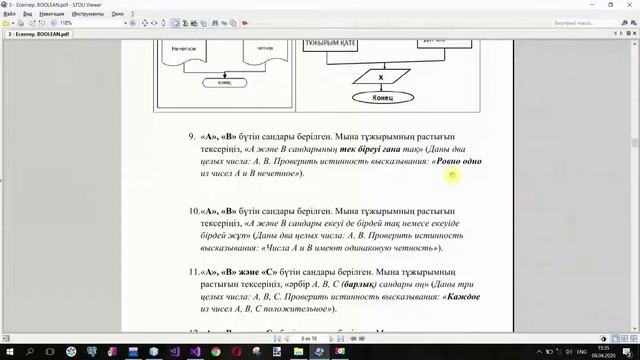Click the rotate left toolbar icon
The height and width of the screenshot is (360, 640).
coord(32,23)
